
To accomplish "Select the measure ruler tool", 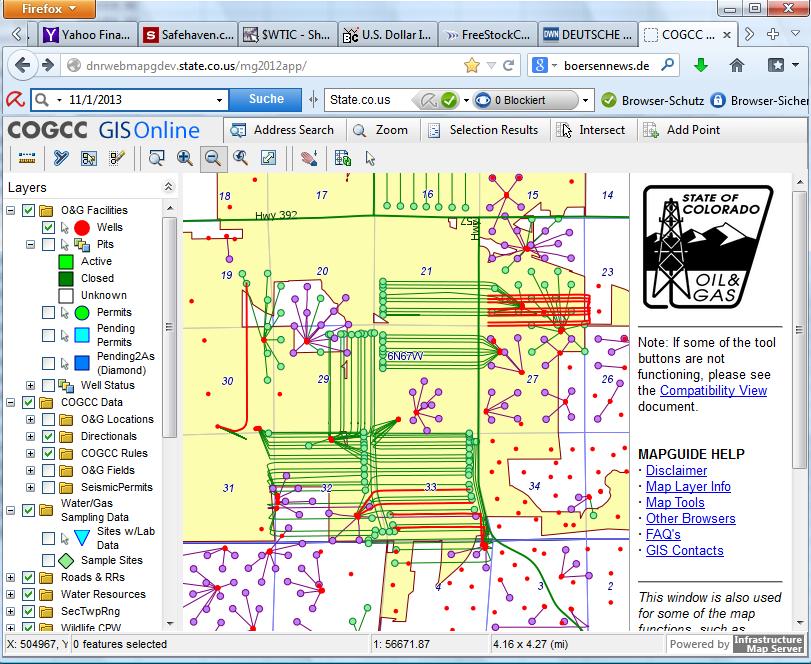I will click(26, 158).
